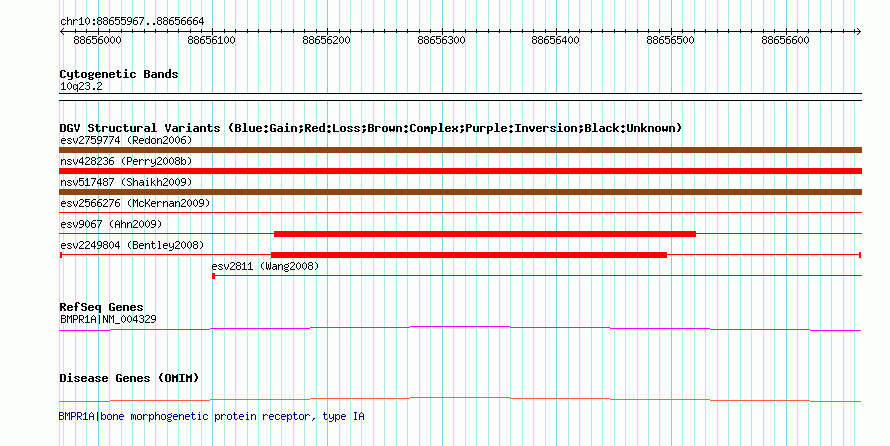Screen dimensions: 890x446
Task: Click the ruler's left arrow end
Action: point(62,32)
